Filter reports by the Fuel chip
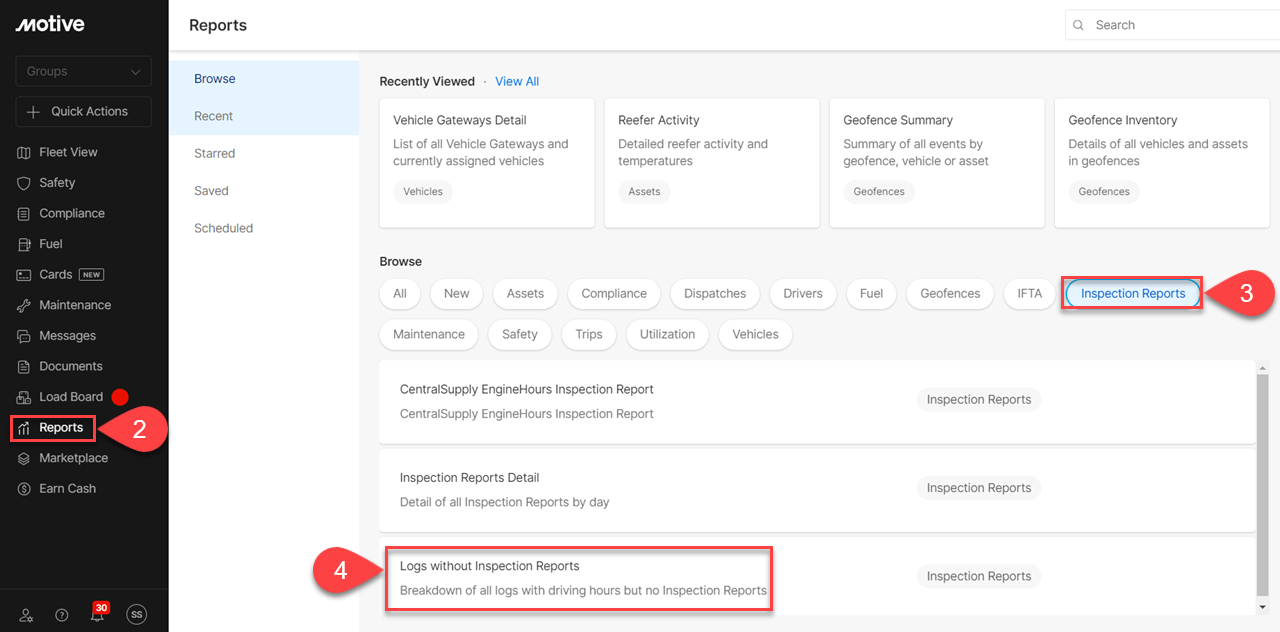The width and height of the screenshot is (1280, 632). 872,294
